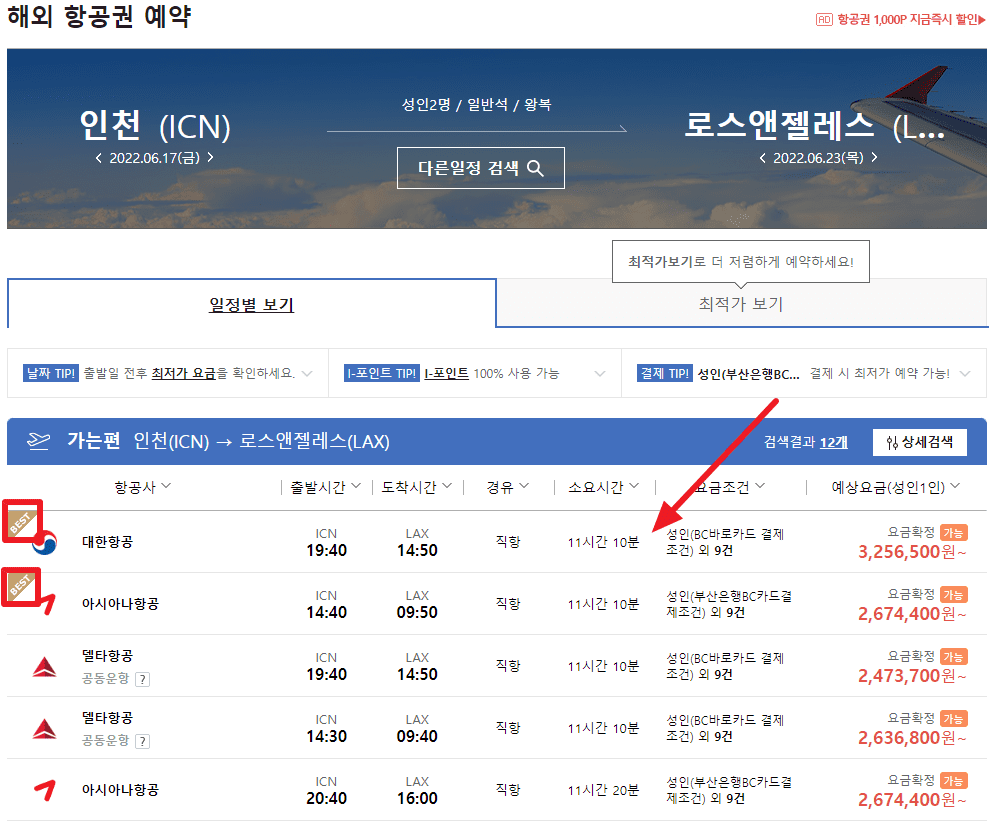
Task: Click departure time 20:40
Action: click(x=326, y=798)
